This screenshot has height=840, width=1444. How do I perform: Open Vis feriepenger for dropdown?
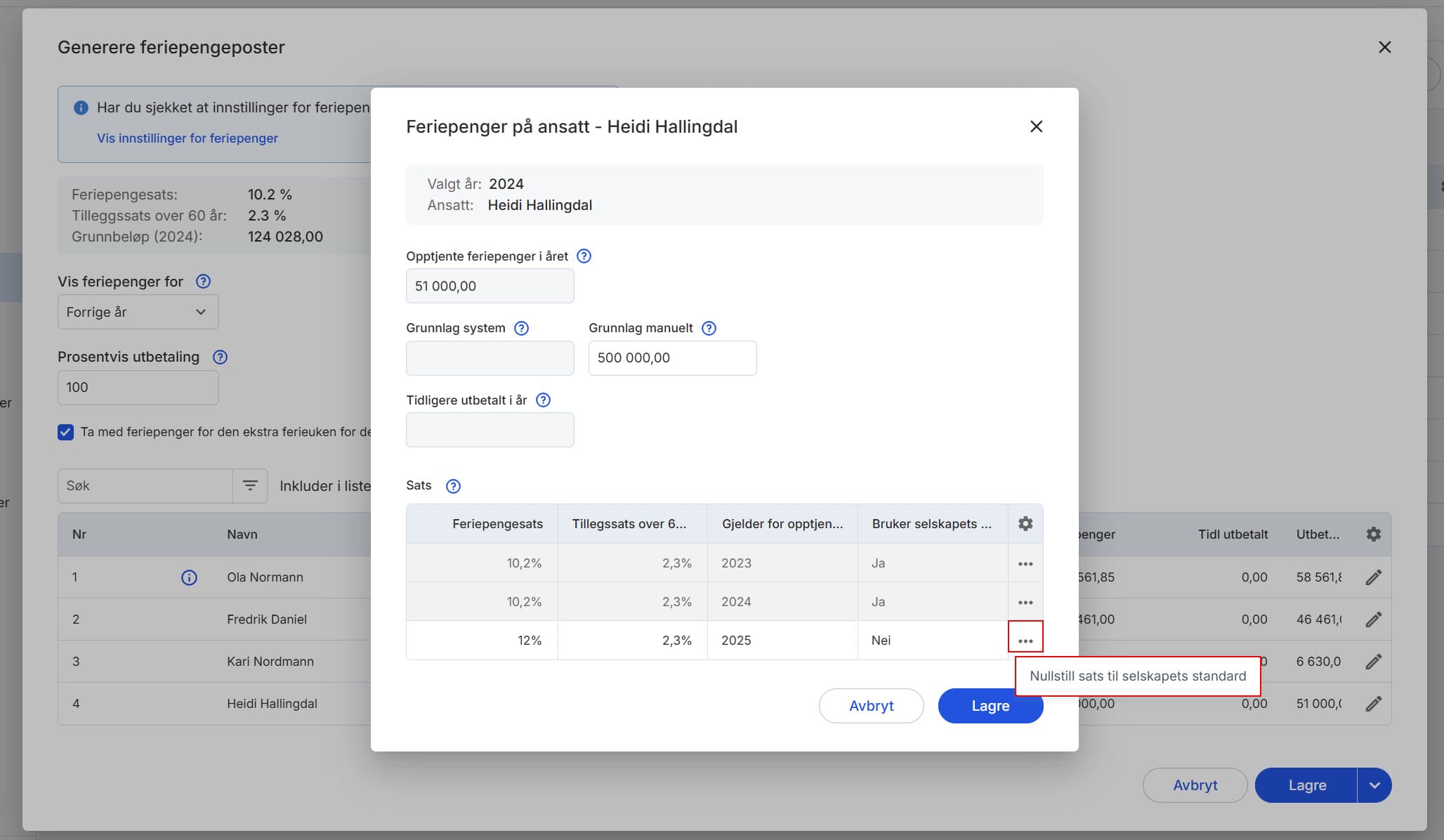click(138, 312)
